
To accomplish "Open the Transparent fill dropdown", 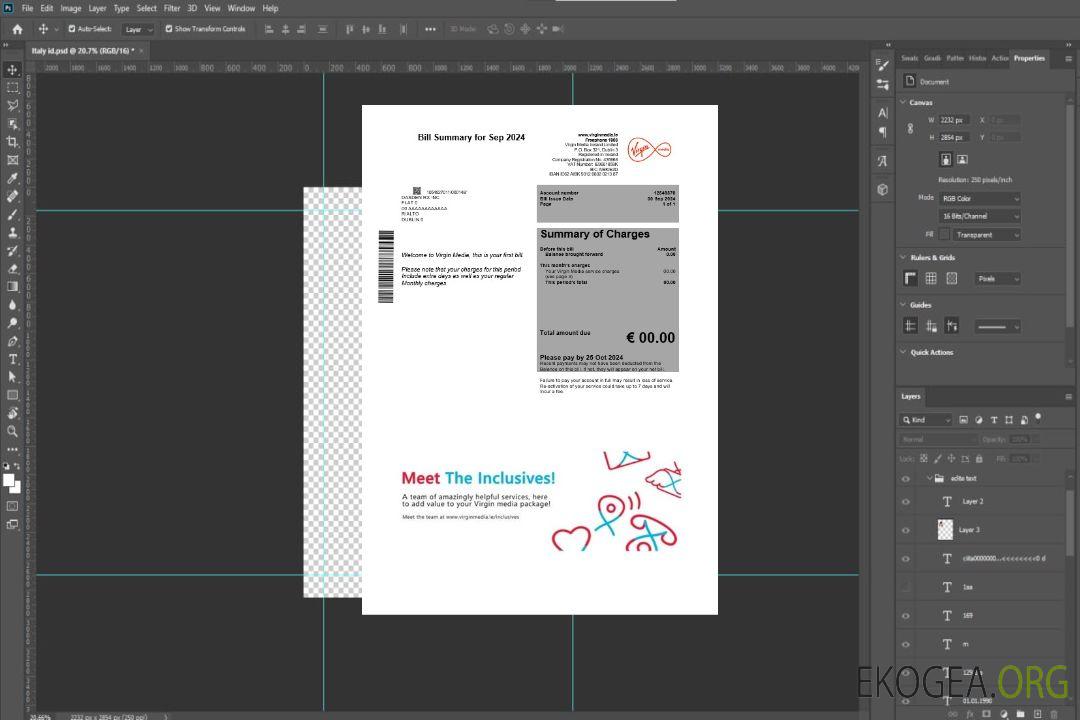I will point(986,235).
